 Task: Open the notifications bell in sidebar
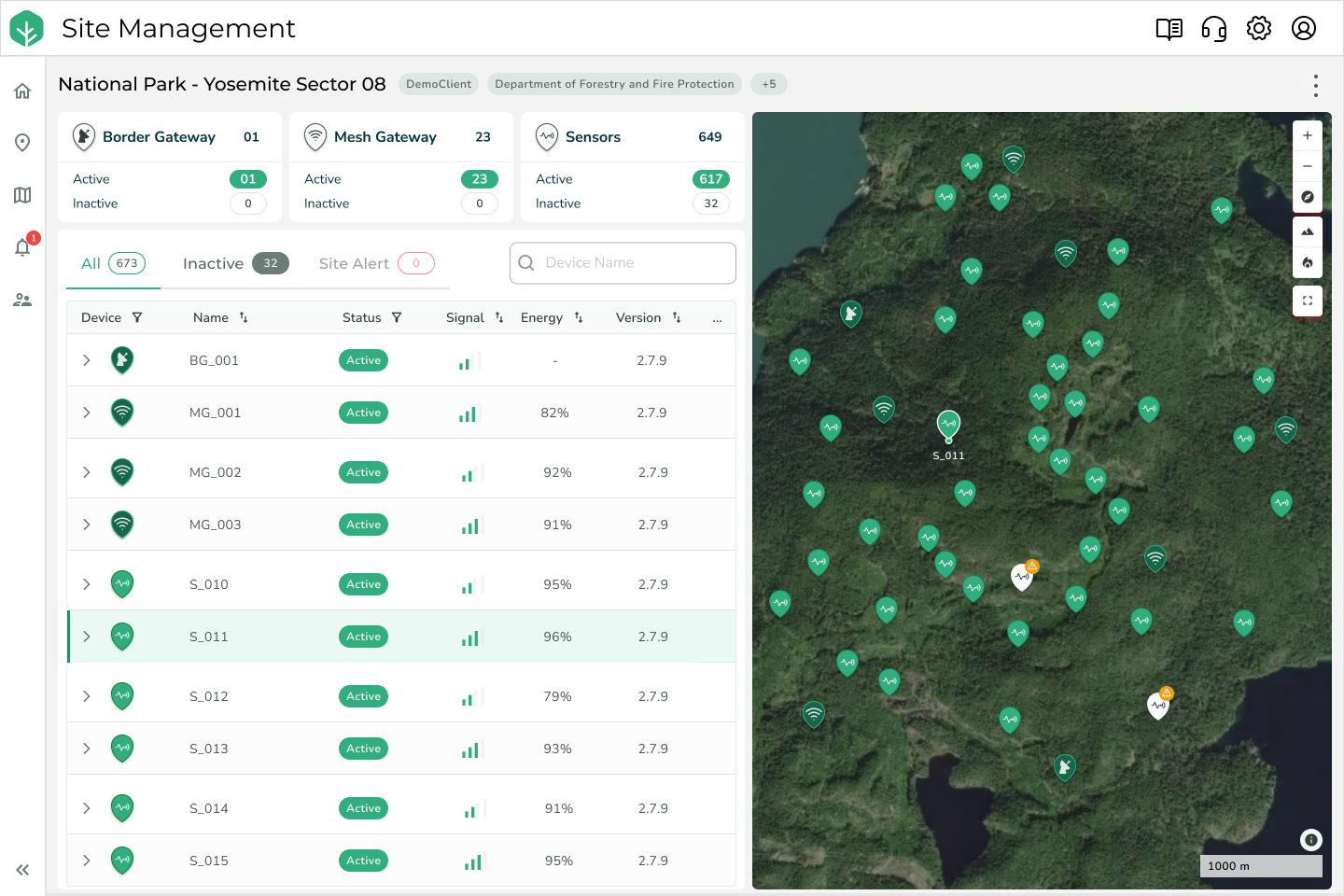click(22, 247)
